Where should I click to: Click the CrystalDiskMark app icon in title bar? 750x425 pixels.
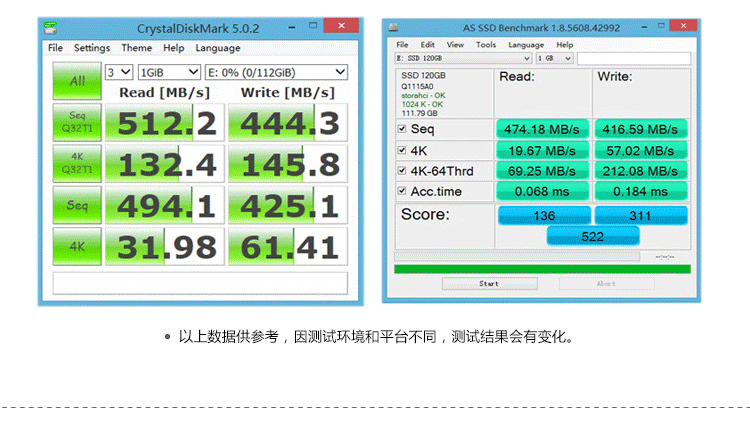coord(50,28)
